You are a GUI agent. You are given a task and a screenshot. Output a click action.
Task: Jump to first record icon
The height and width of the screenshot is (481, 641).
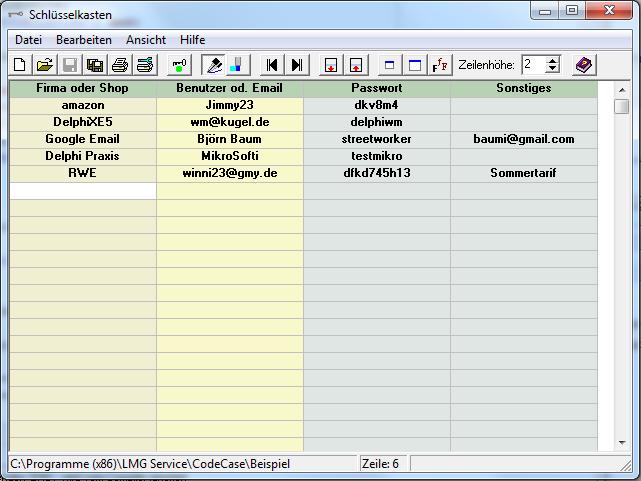coord(271,65)
